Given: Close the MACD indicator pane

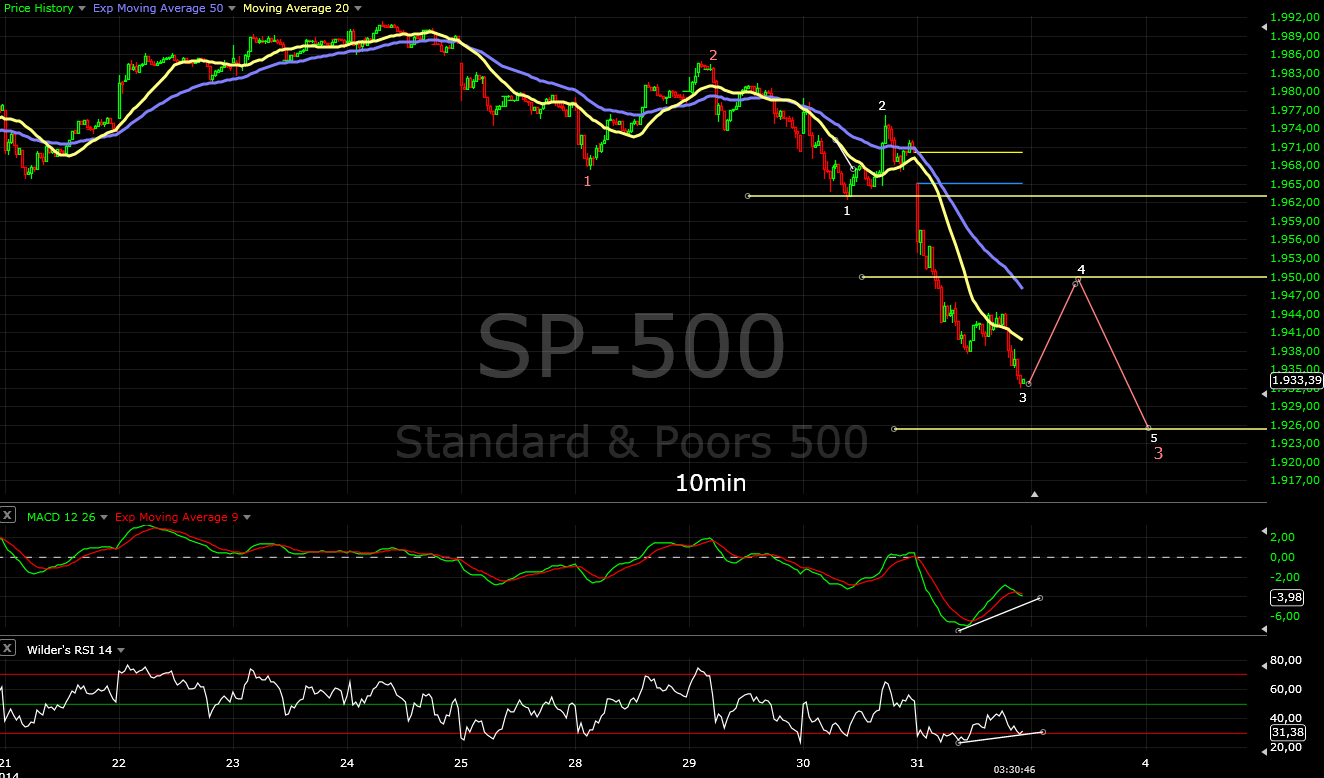Looking at the screenshot, I should pyautogui.click(x=8, y=516).
